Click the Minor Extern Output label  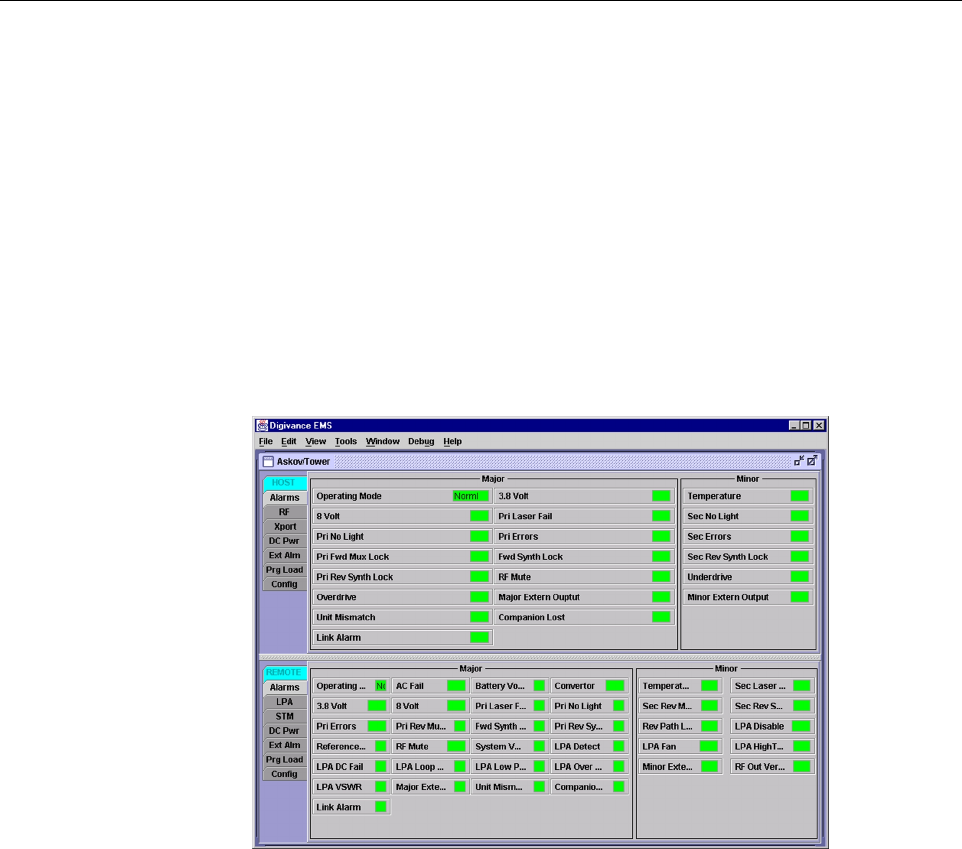click(x=728, y=597)
